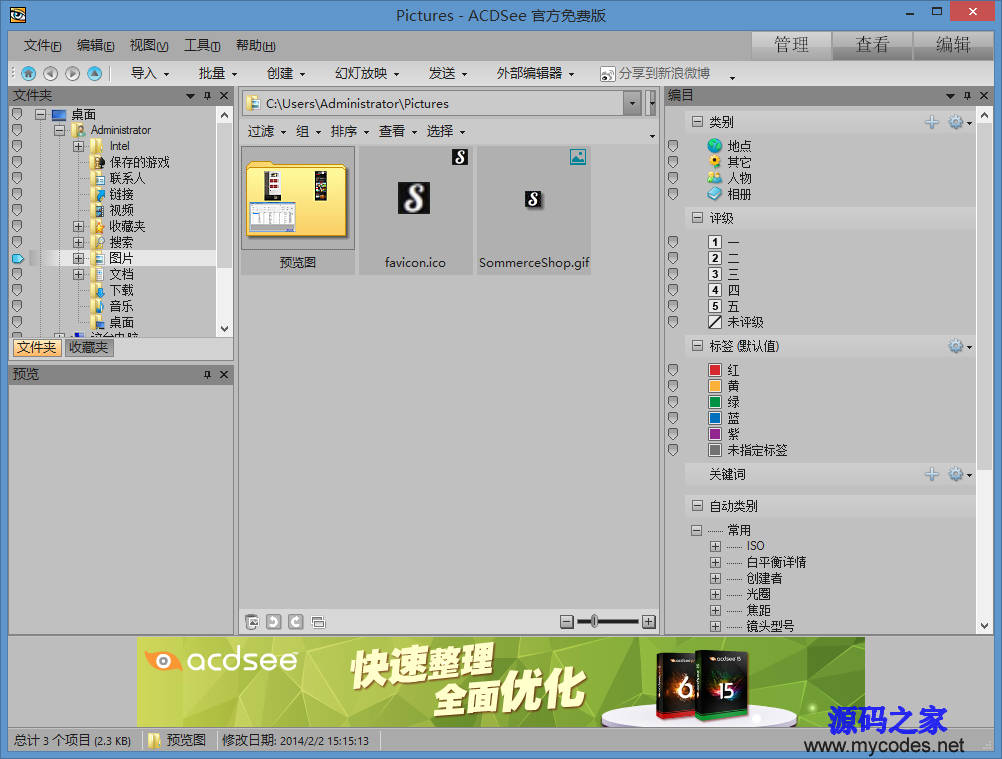Zoom in thumbnails with plus button
This screenshot has width=1002, height=759.
649,622
